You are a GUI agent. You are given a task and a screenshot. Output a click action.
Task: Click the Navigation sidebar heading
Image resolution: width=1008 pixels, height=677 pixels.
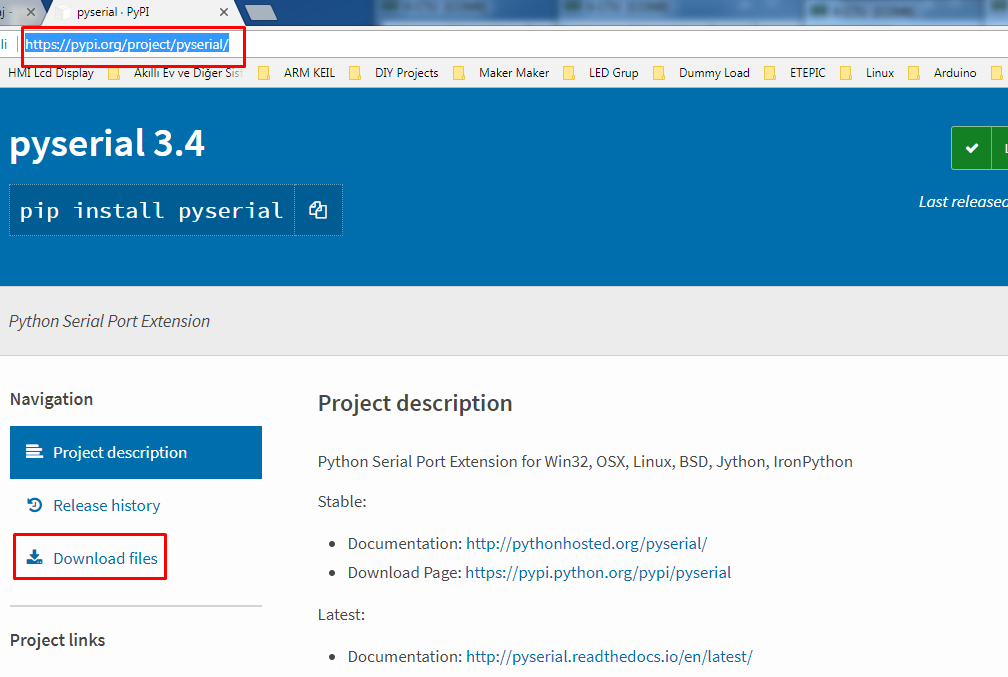51,399
